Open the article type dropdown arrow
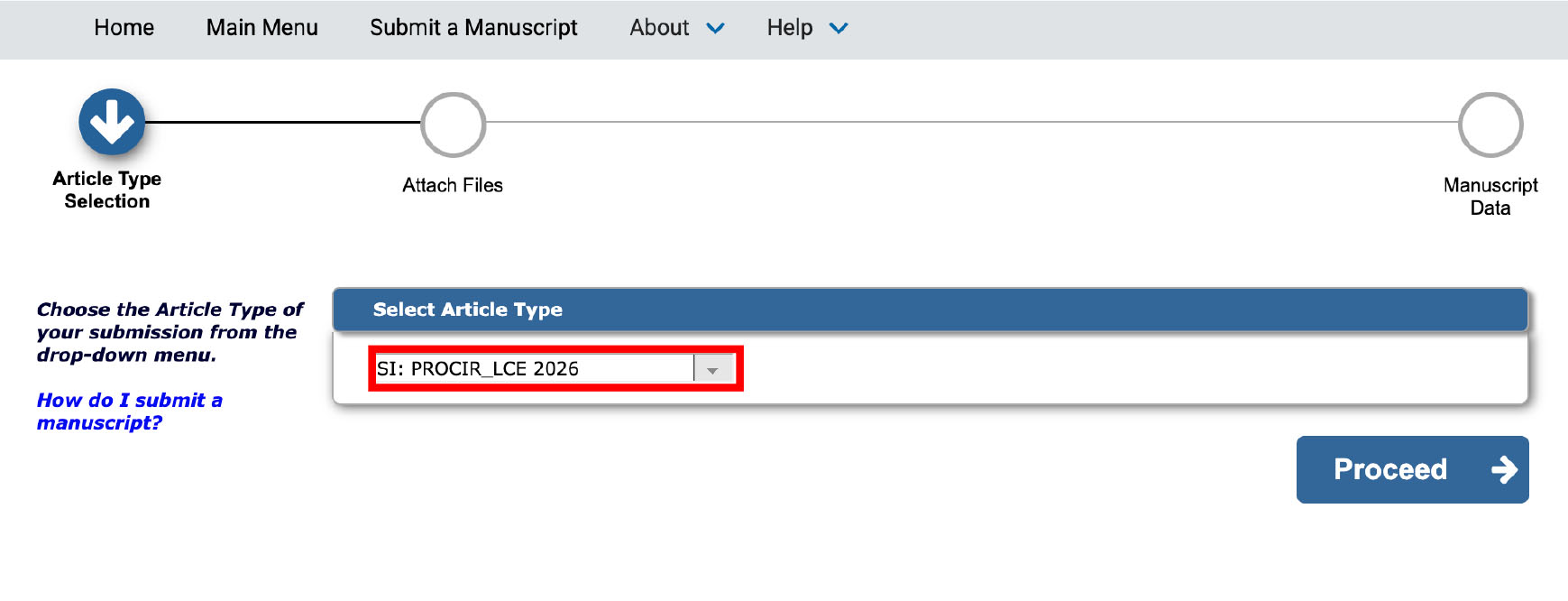 tap(713, 369)
